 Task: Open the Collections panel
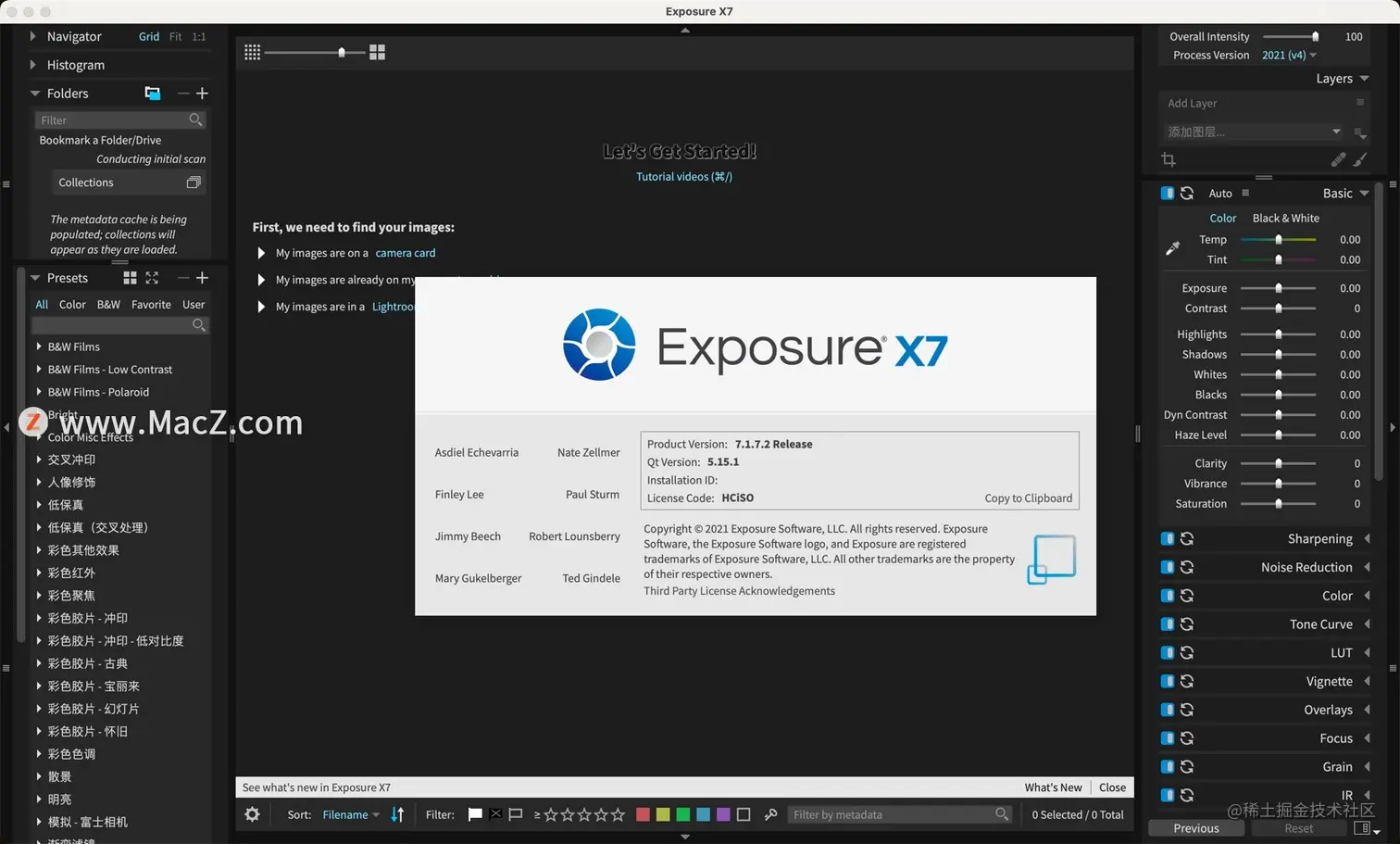pos(85,182)
